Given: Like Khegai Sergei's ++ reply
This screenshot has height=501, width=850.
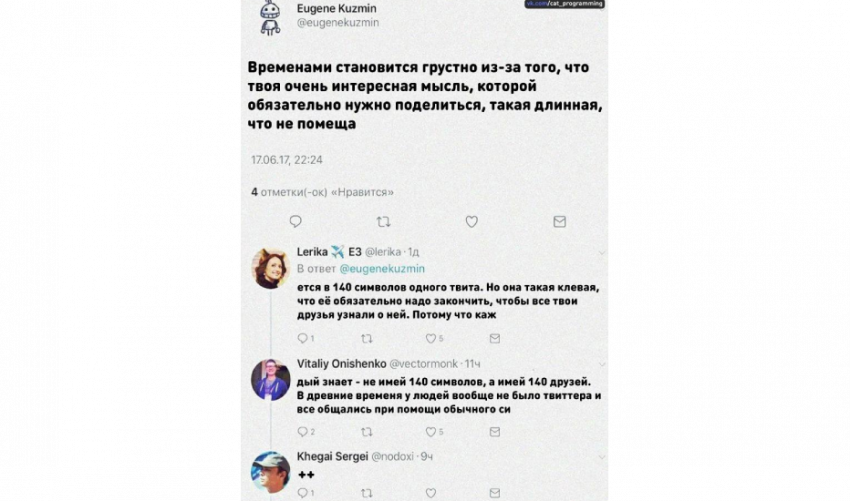Looking at the screenshot, I should pyautogui.click(x=430, y=493).
